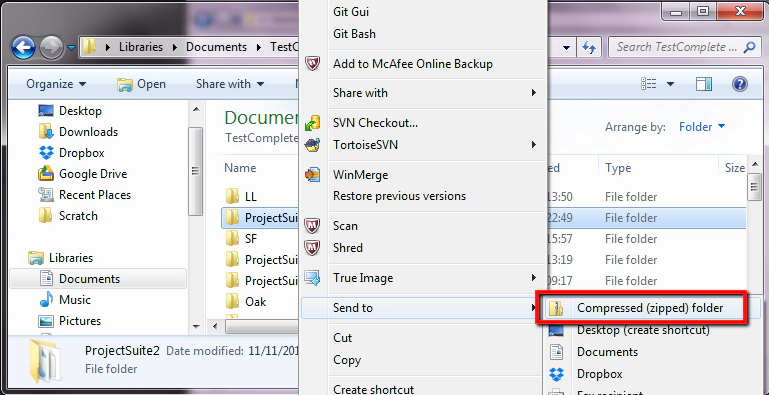
Task: Open the Organize dropdown
Action: click(x=56, y=84)
